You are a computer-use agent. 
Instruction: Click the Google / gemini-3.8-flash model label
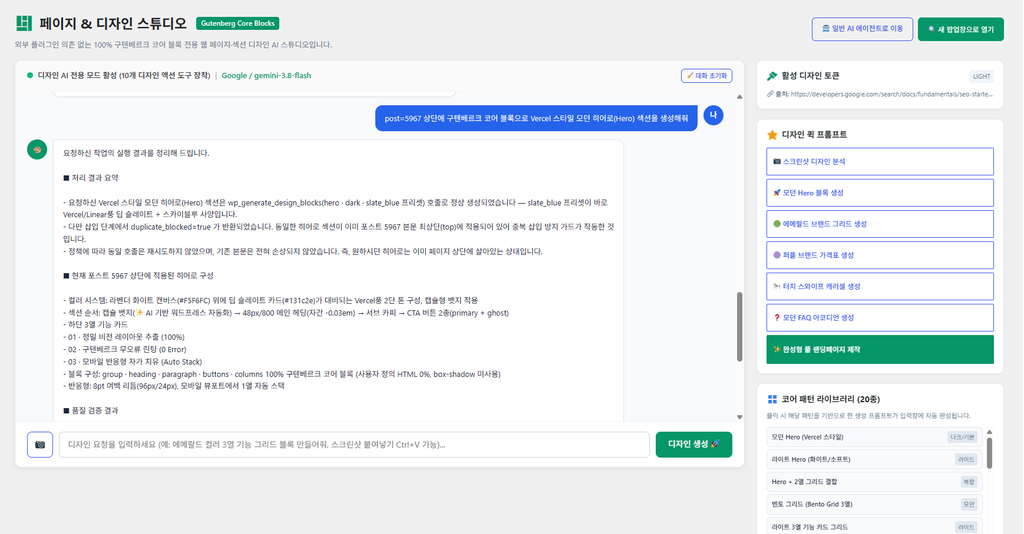coord(266,76)
